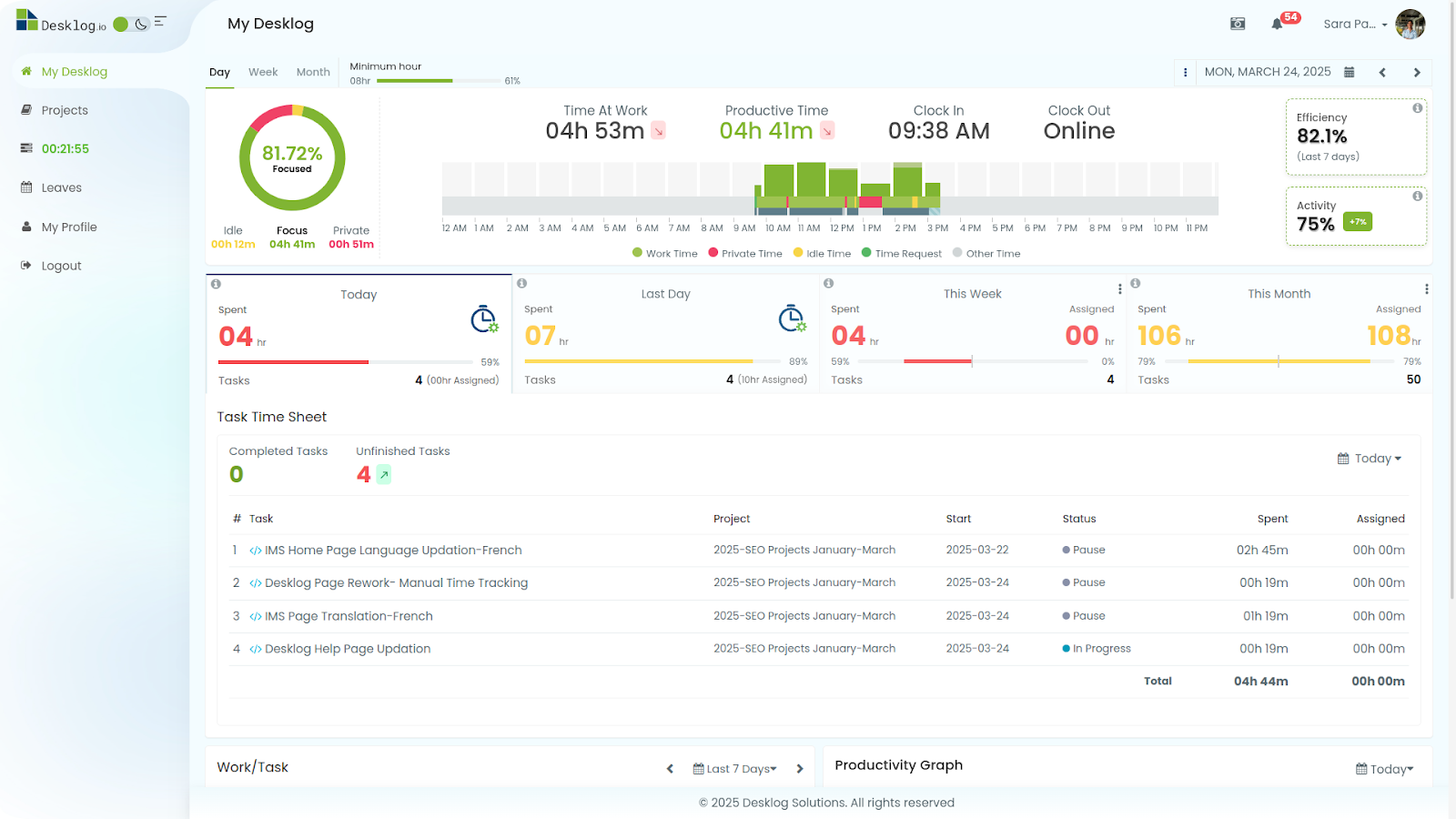This screenshot has width=1456, height=819.
Task: Click the Today spent progress bar
Action: click(346, 362)
